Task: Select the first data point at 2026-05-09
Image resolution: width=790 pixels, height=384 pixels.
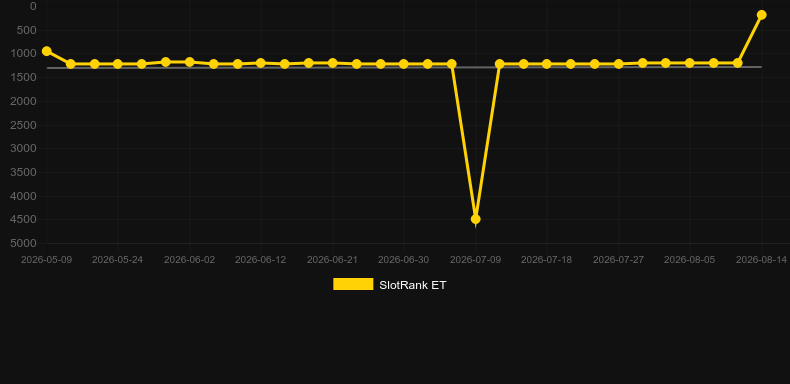Action: (47, 51)
